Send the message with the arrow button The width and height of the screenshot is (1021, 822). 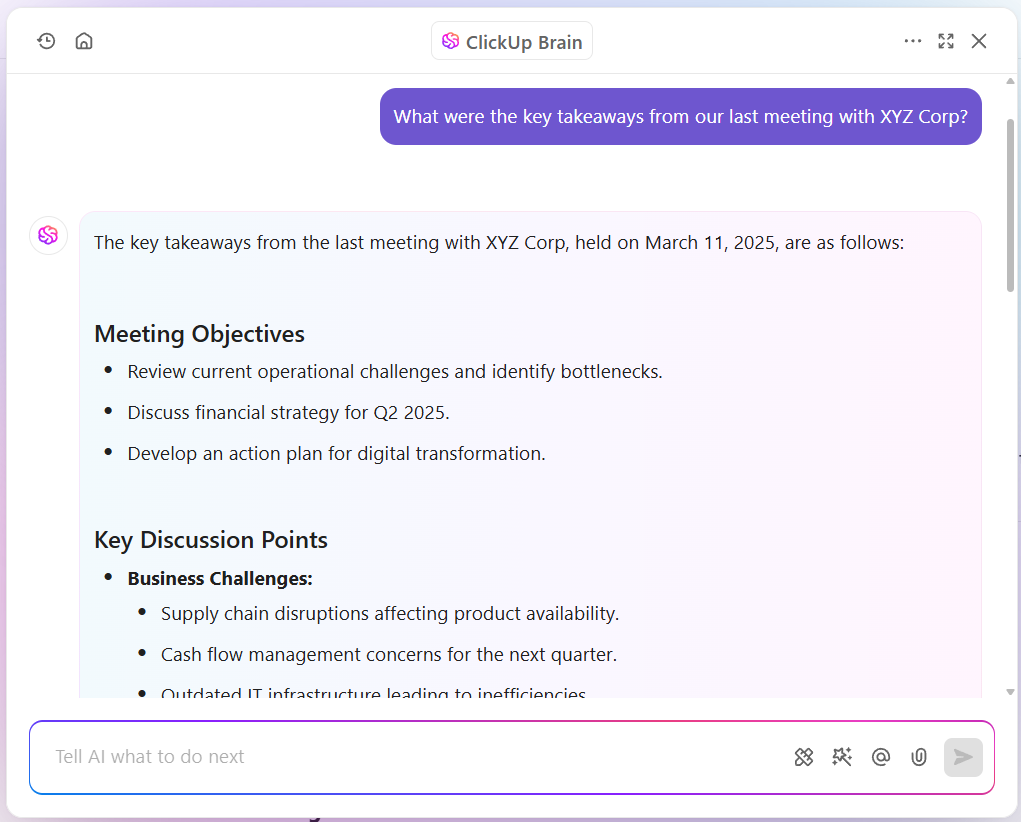coord(963,757)
